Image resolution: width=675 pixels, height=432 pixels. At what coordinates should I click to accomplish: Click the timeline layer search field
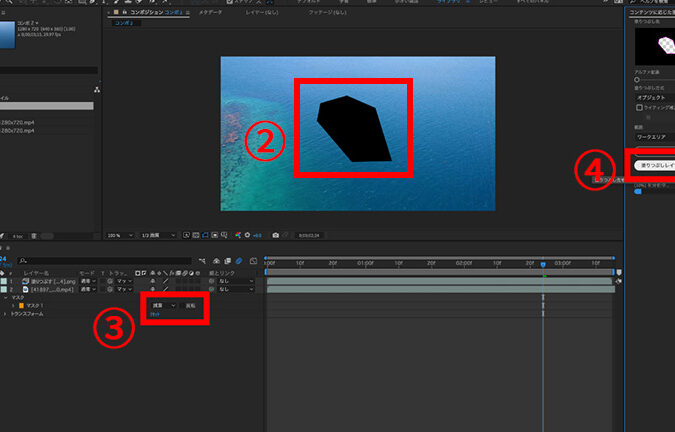pyautogui.click(x=105, y=261)
